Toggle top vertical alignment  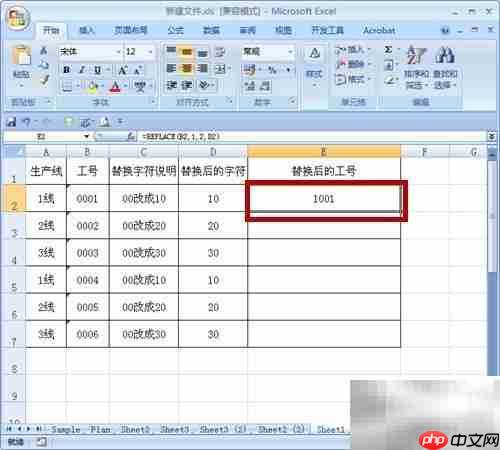[x=171, y=51]
